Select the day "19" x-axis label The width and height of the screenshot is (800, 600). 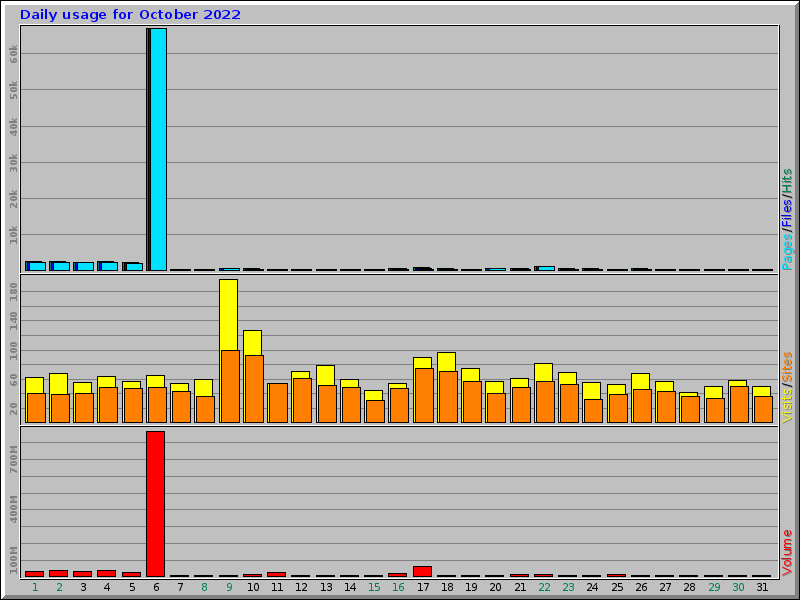click(x=471, y=587)
